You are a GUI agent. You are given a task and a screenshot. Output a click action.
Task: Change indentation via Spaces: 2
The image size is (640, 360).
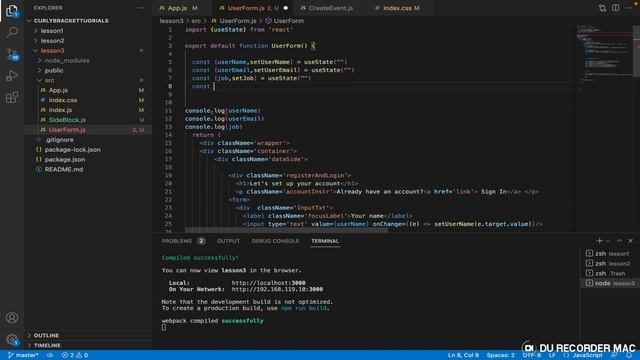[x=500, y=356]
